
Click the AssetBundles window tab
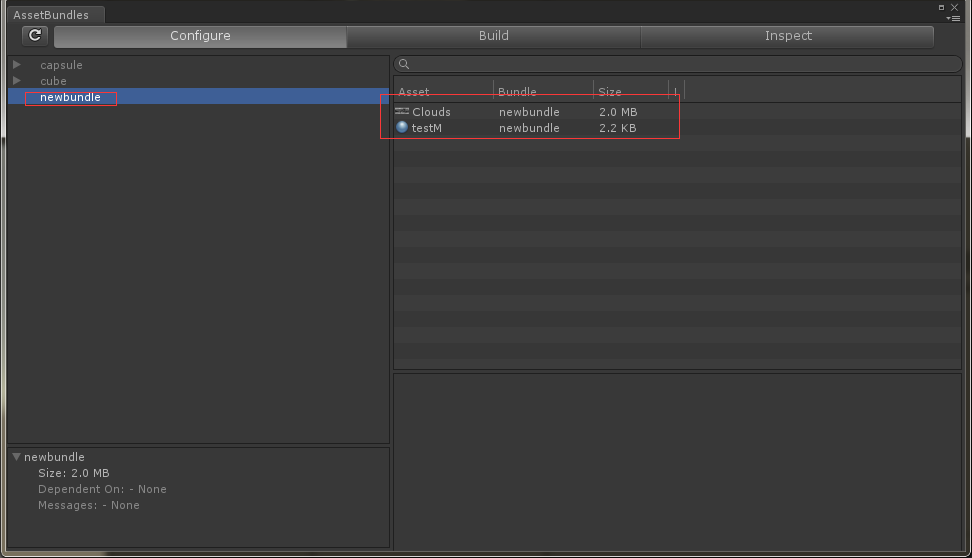[x=51, y=15]
